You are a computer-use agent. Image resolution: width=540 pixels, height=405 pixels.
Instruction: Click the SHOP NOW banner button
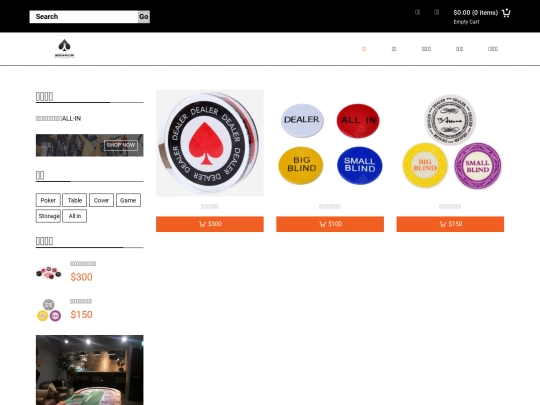pos(121,145)
